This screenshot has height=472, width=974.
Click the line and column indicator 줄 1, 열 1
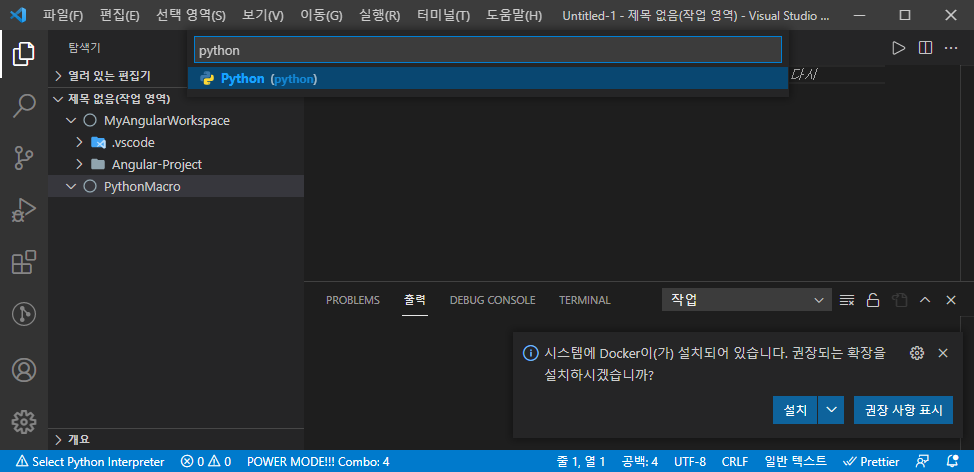[x=581, y=461]
